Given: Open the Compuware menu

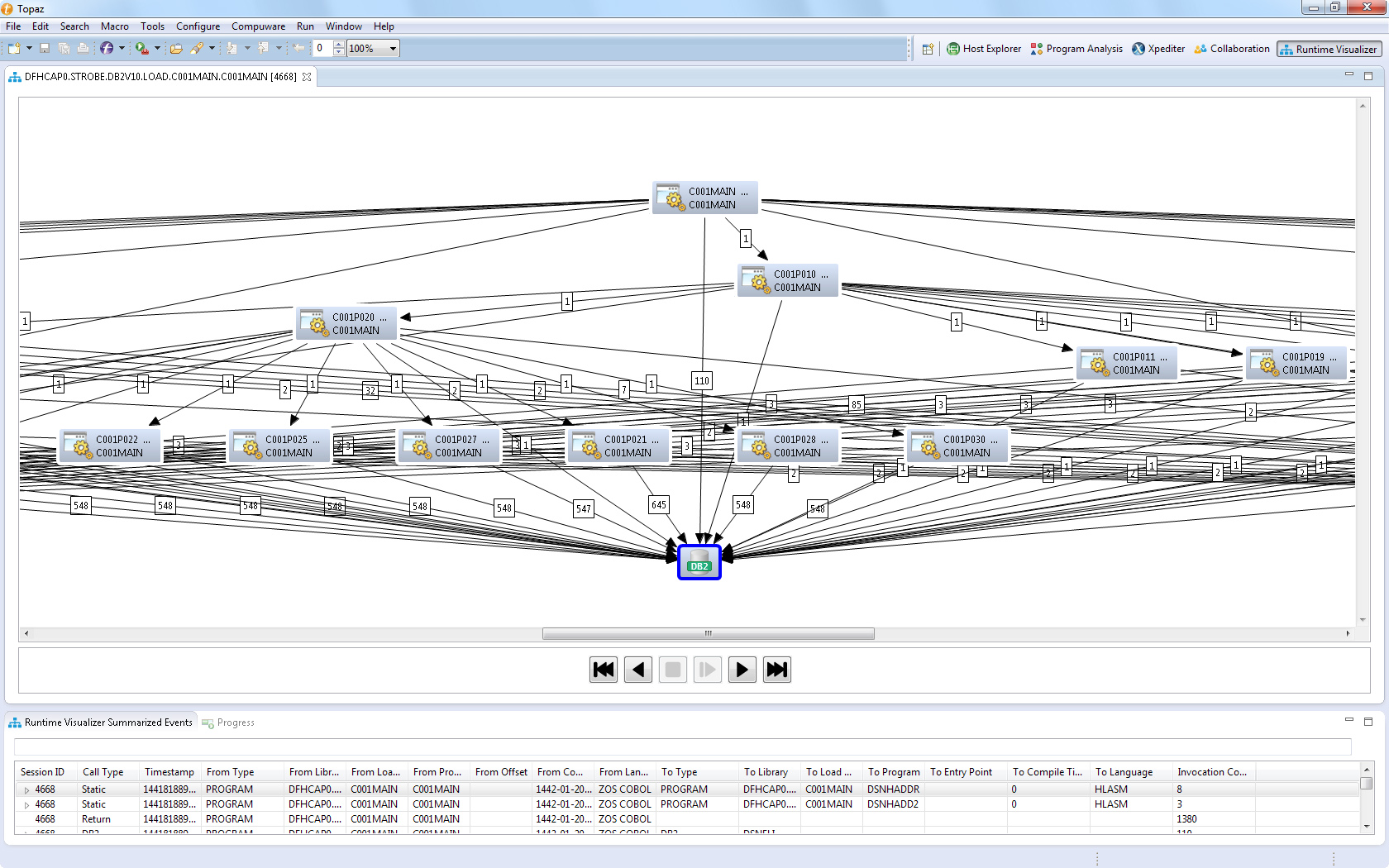Looking at the screenshot, I should pyautogui.click(x=258, y=26).
